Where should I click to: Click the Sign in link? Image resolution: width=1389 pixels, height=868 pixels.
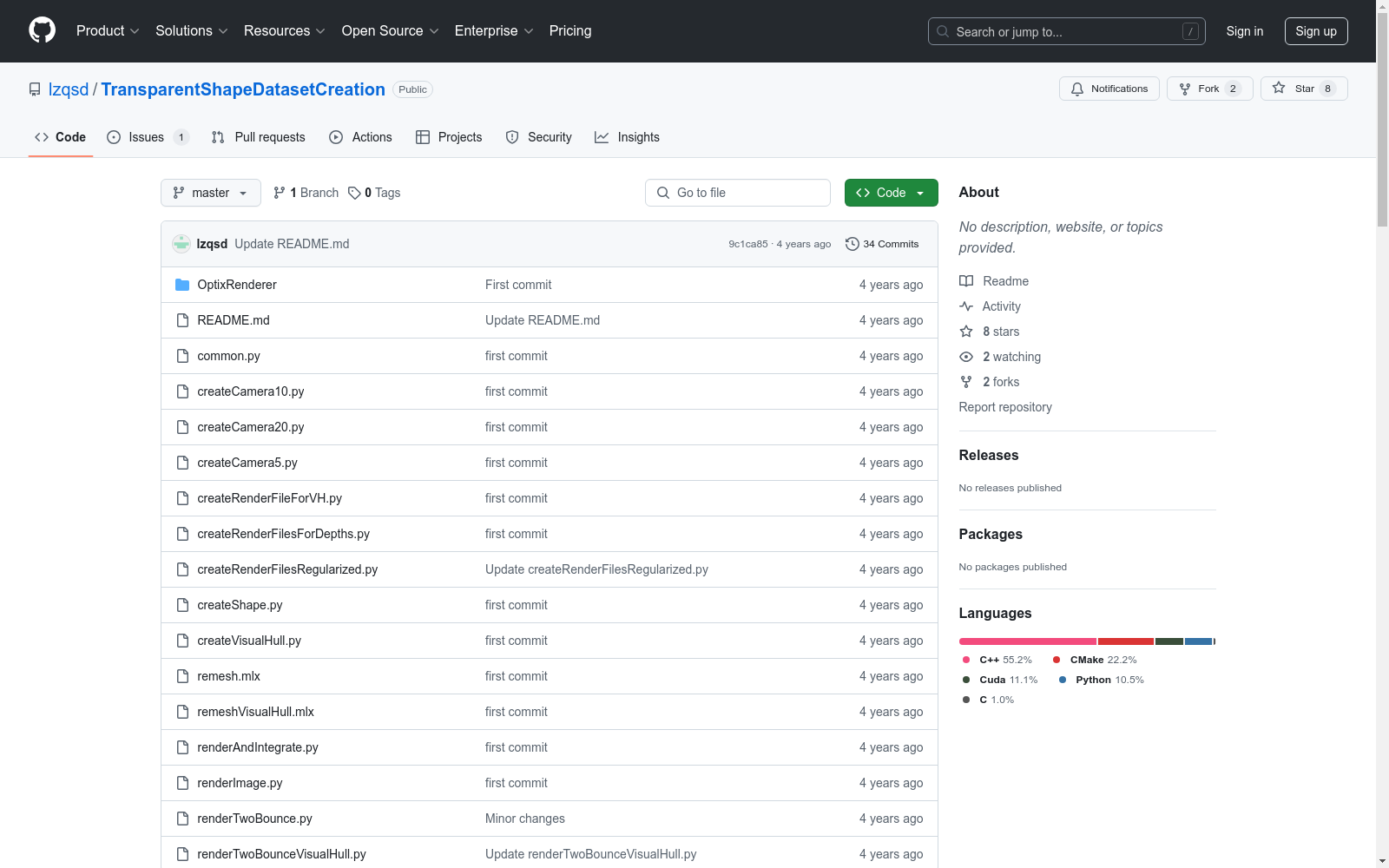point(1245,31)
